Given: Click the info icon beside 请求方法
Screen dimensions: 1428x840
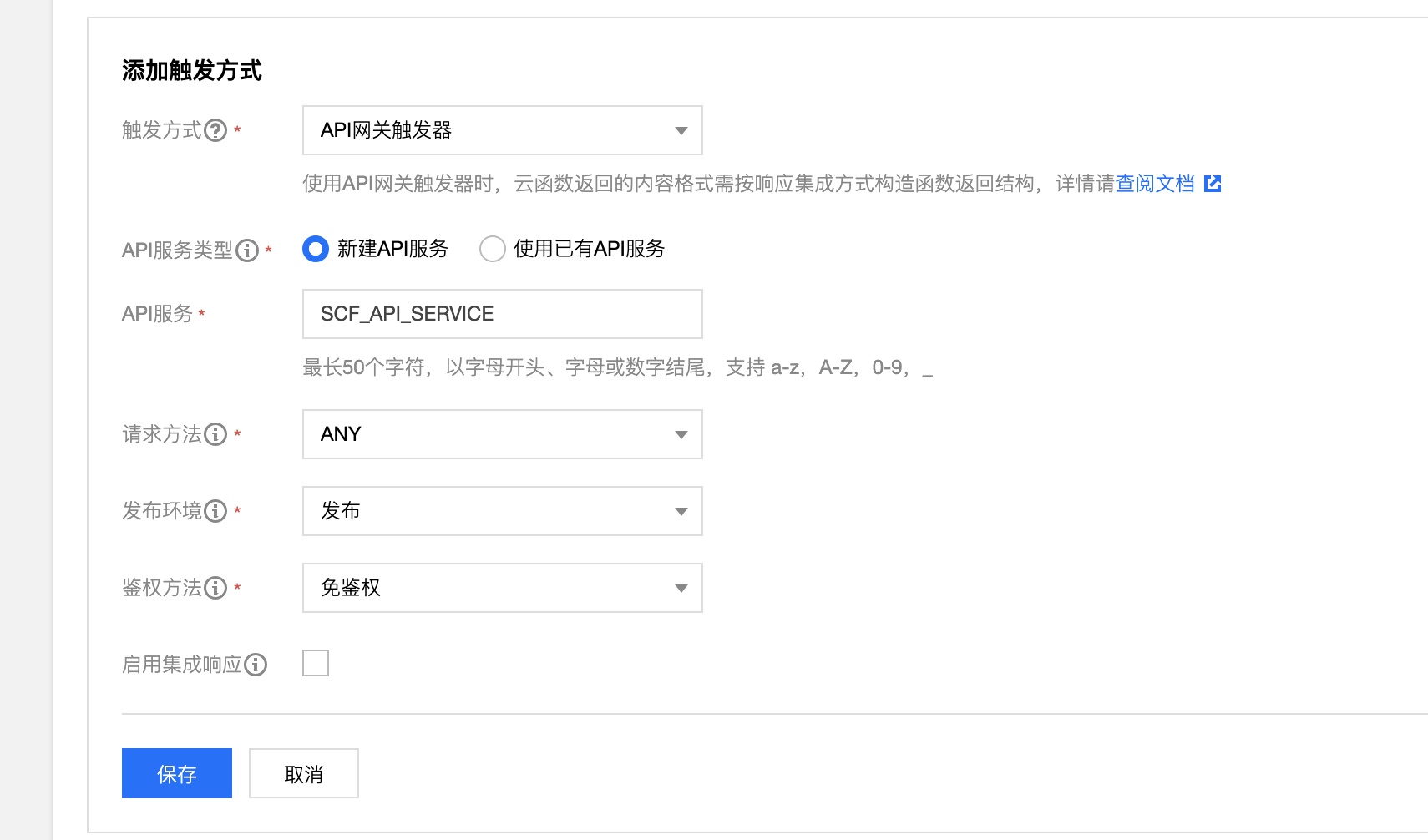Looking at the screenshot, I should coord(216,434).
